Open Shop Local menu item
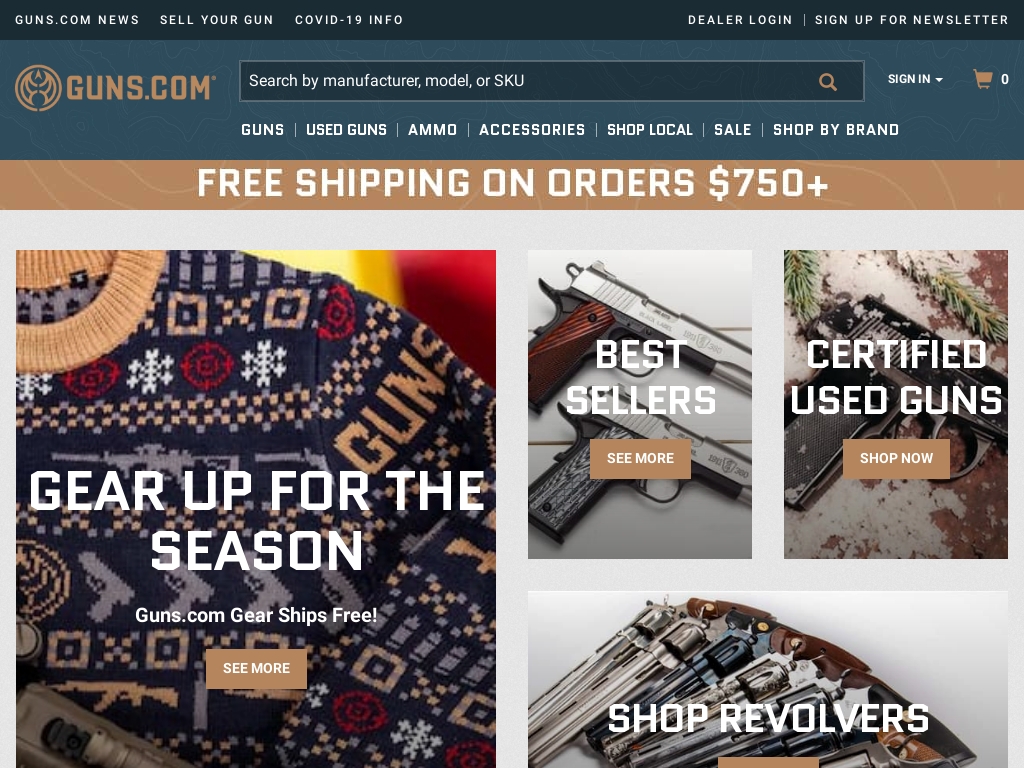The image size is (1024, 768). pyautogui.click(x=650, y=130)
